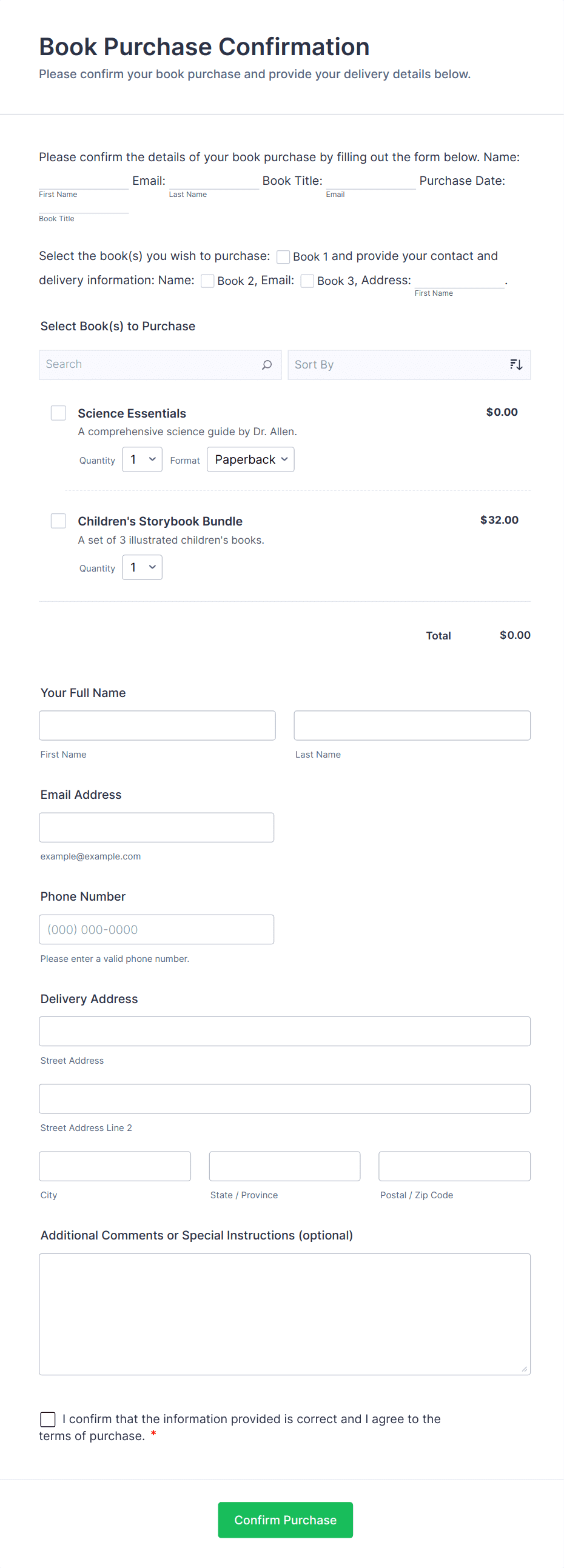Open the Sort By dropdown
The image size is (564, 1568).
(x=402, y=365)
